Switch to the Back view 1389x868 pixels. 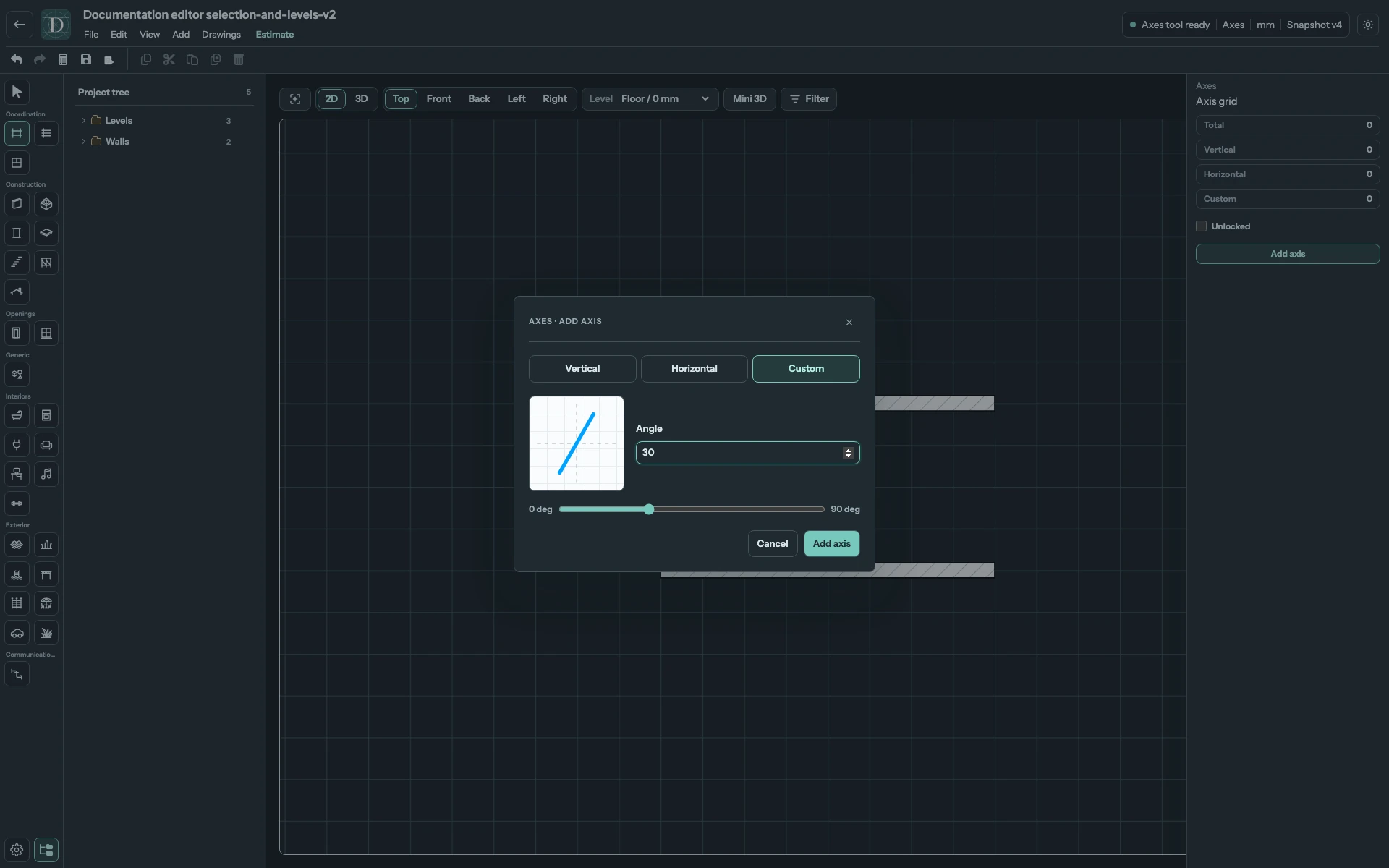(x=479, y=99)
